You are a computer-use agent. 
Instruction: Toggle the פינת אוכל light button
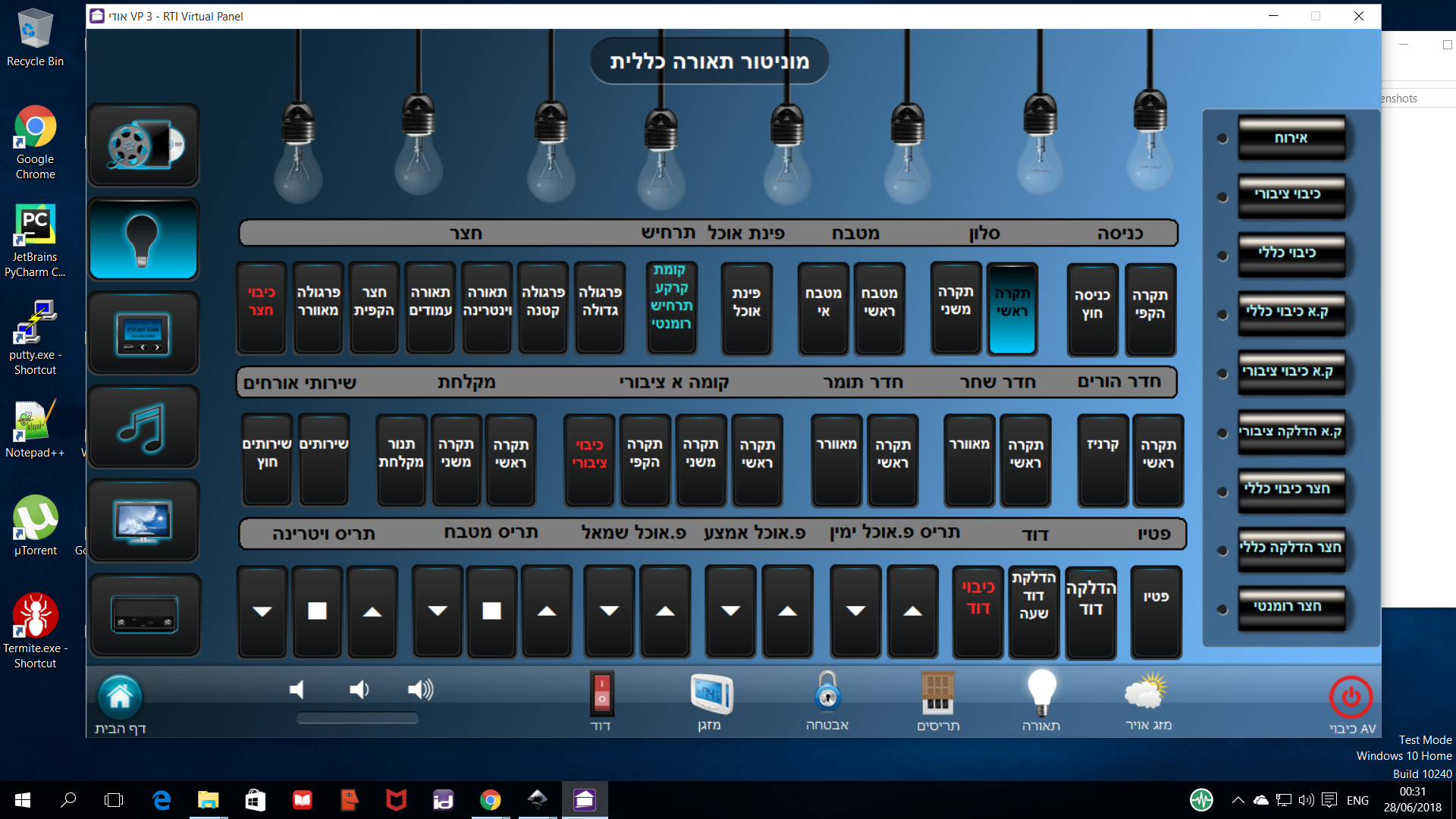[x=746, y=309]
